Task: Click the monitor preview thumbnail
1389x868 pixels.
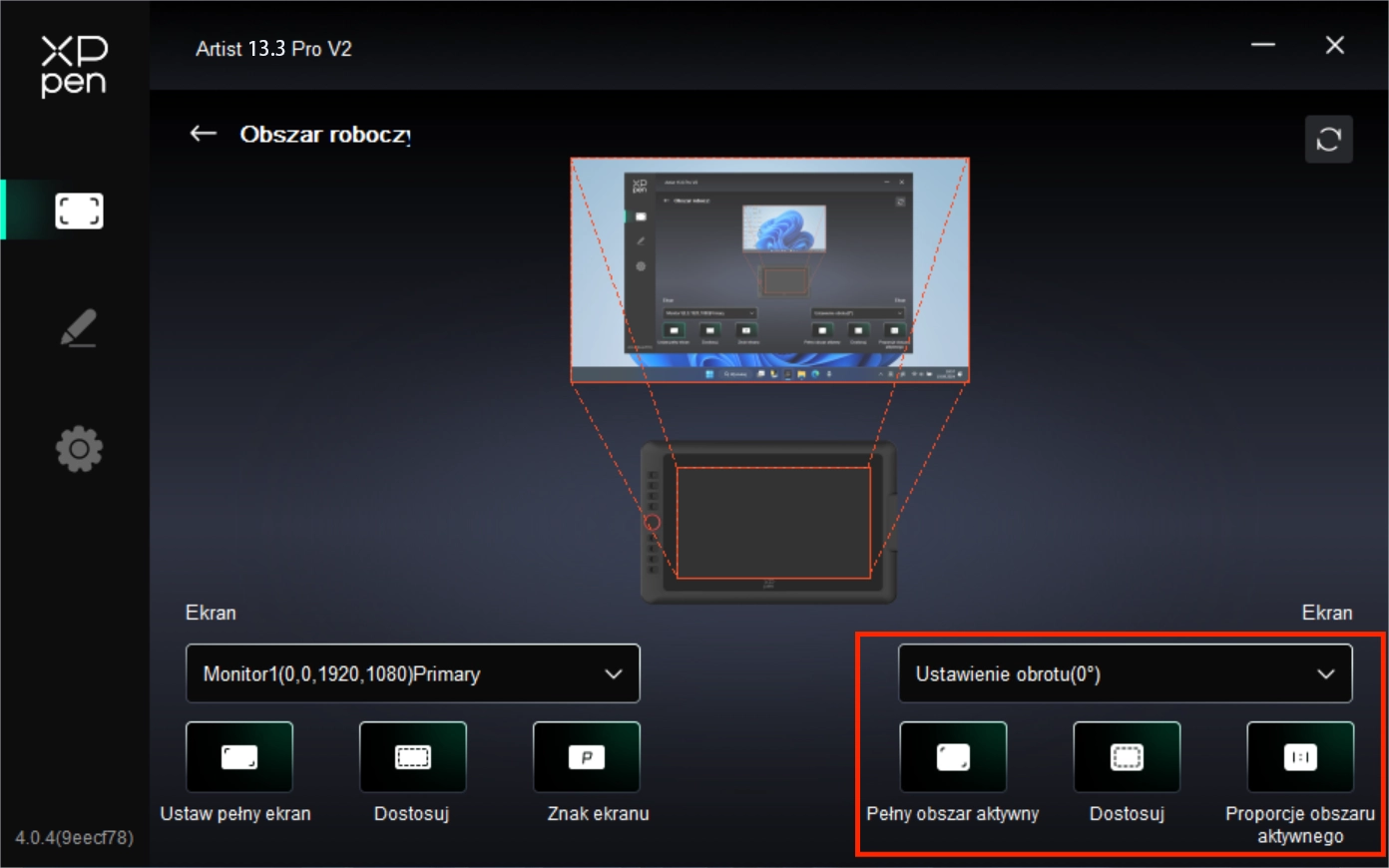Action: click(x=769, y=270)
